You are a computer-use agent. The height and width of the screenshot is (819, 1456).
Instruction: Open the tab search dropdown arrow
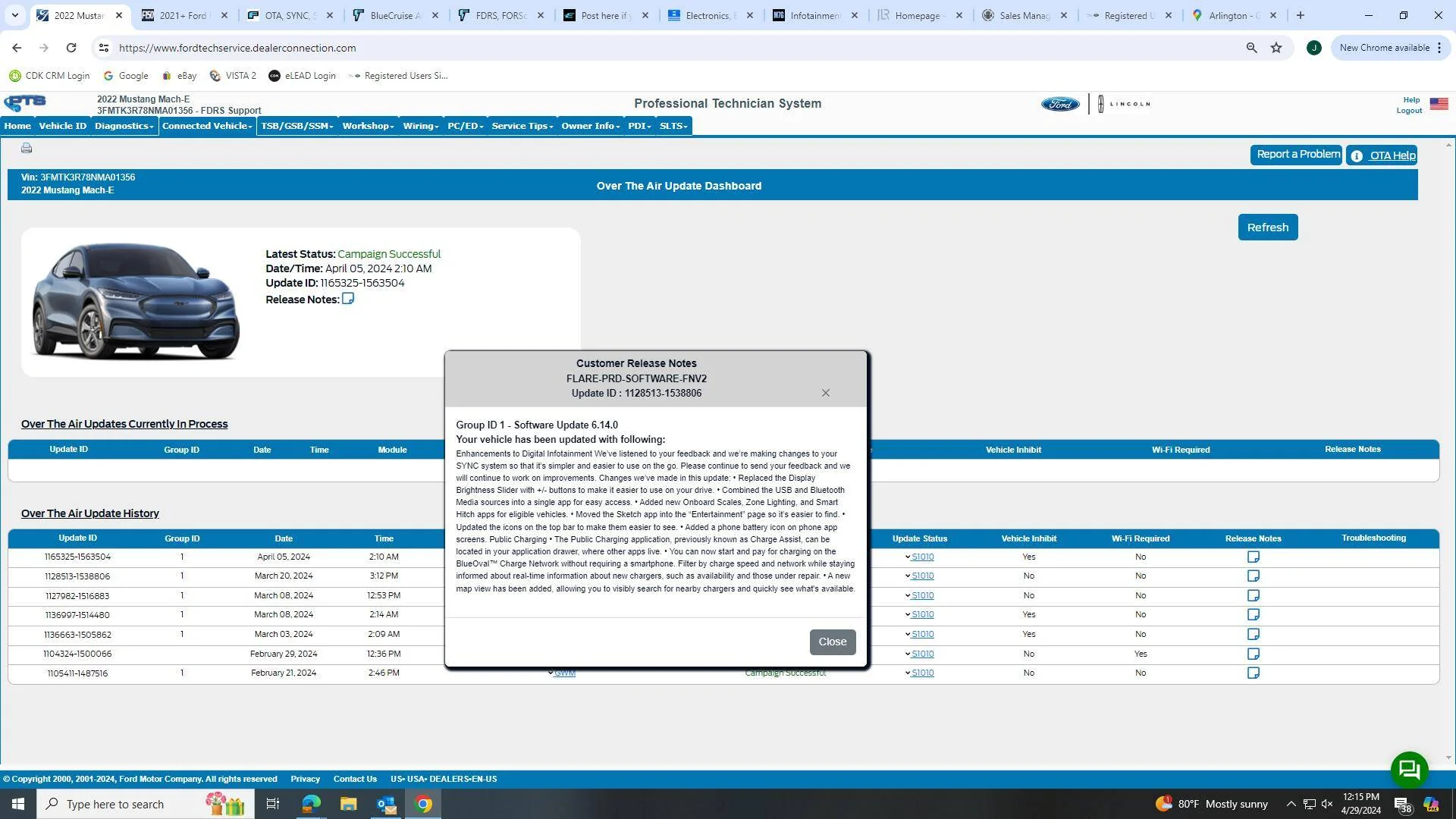[x=14, y=15]
